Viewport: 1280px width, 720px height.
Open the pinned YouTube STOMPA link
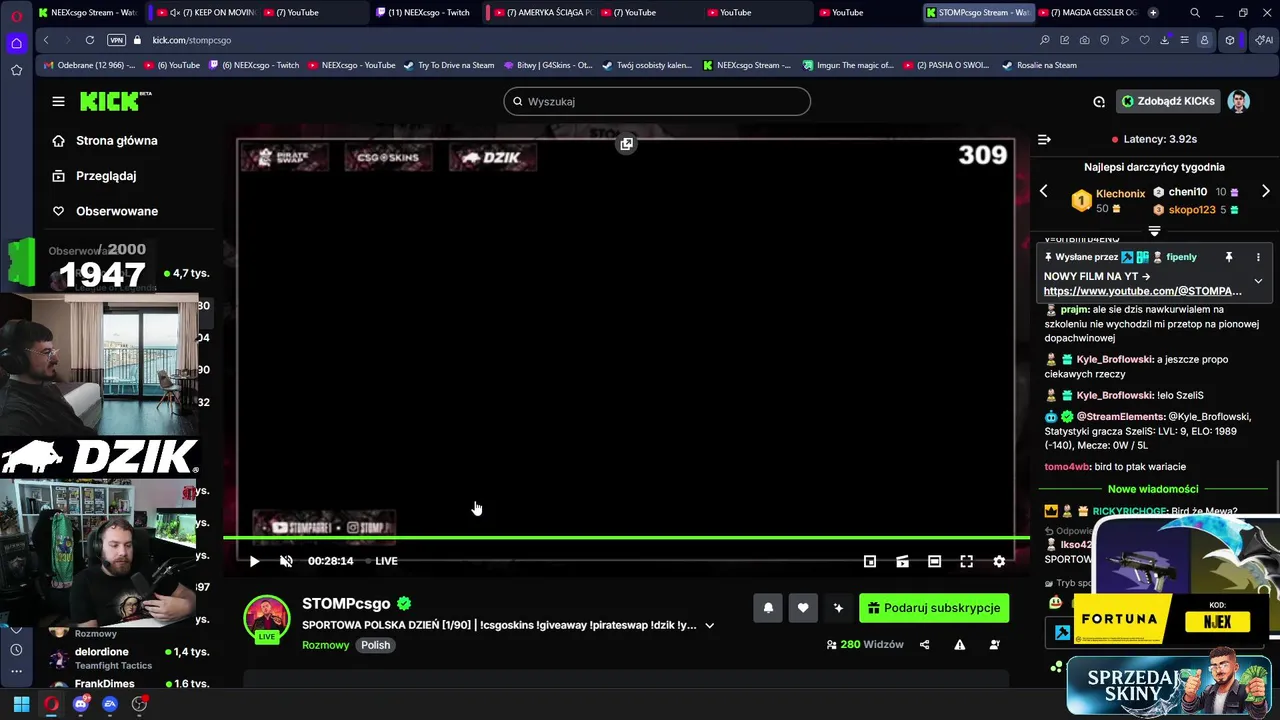1142,291
